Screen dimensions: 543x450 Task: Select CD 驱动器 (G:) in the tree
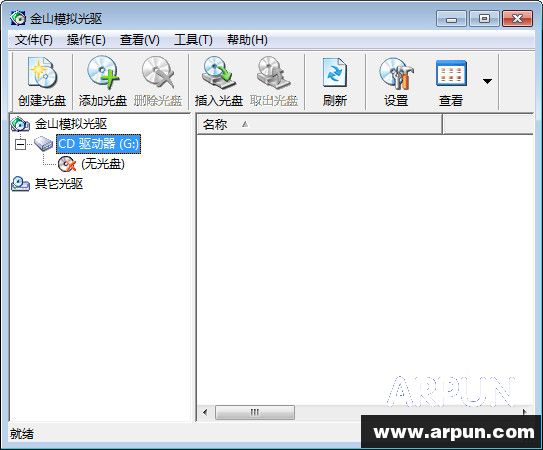click(98, 143)
